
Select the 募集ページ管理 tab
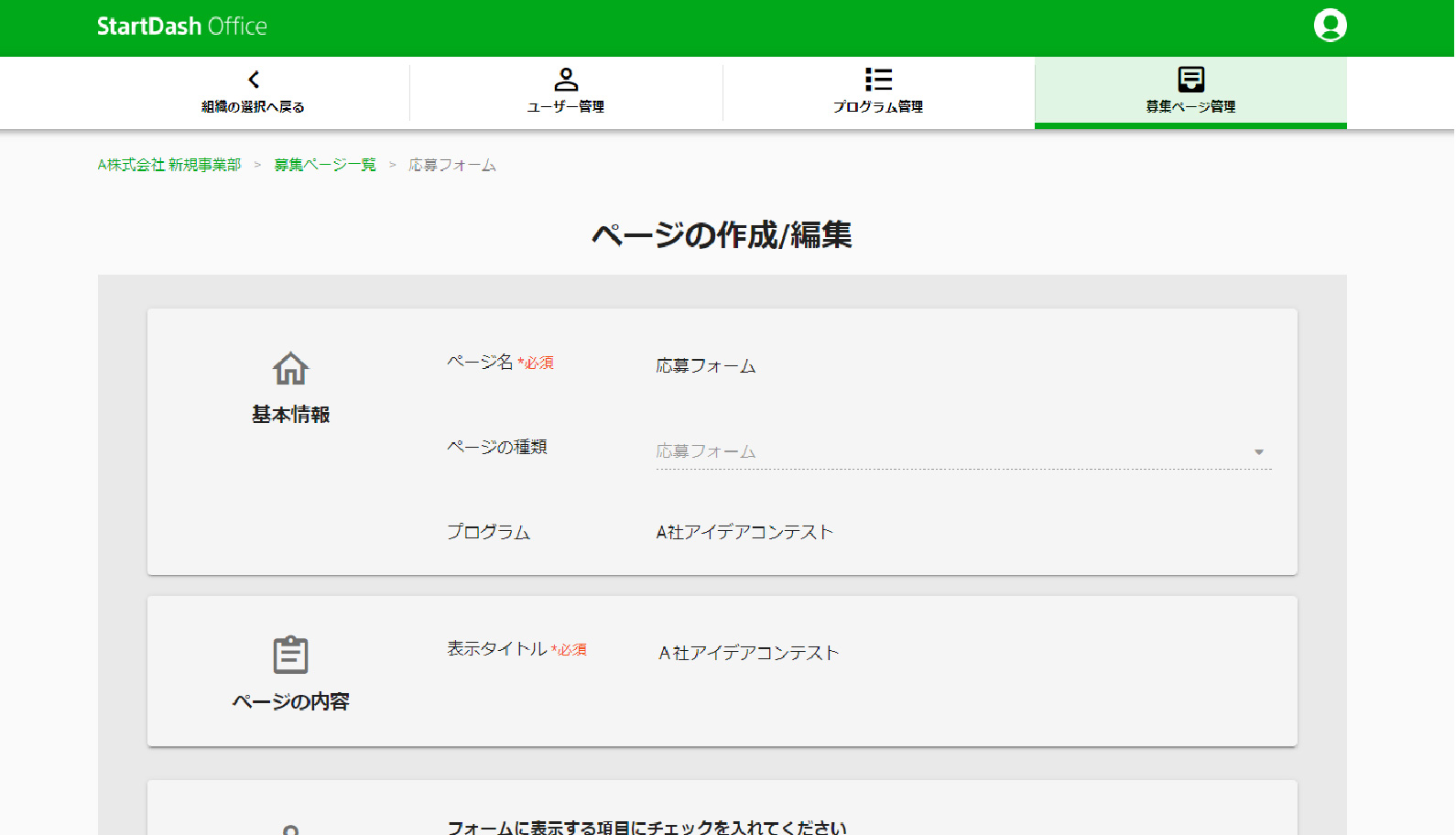click(1190, 92)
